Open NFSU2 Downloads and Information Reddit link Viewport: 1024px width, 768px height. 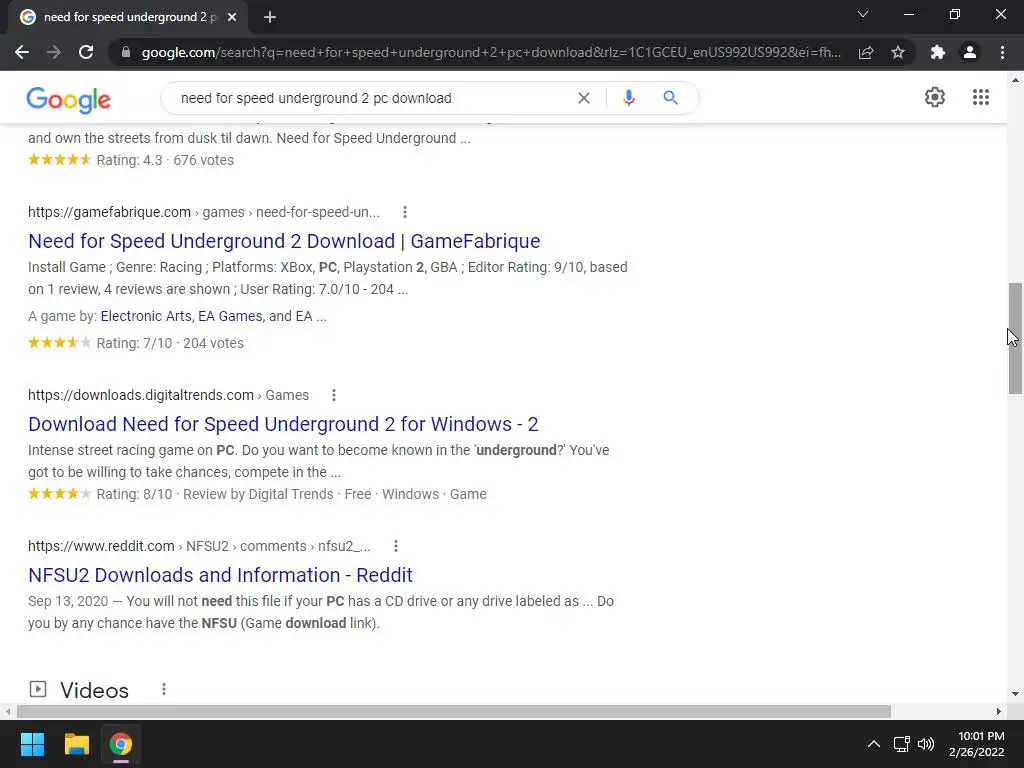(x=220, y=575)
